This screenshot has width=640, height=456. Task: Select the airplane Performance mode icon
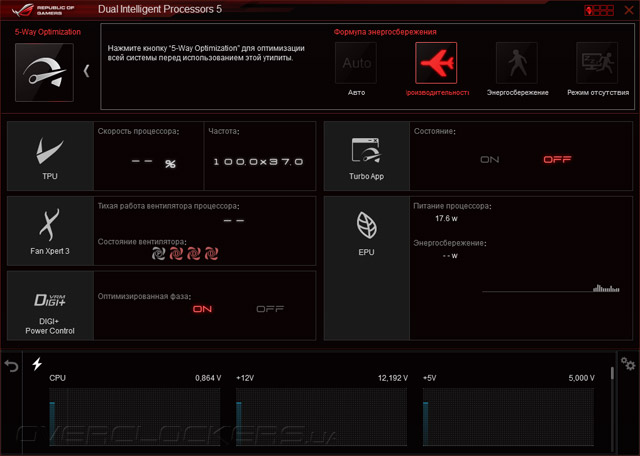pyautogui.click(x=436, y=63)
